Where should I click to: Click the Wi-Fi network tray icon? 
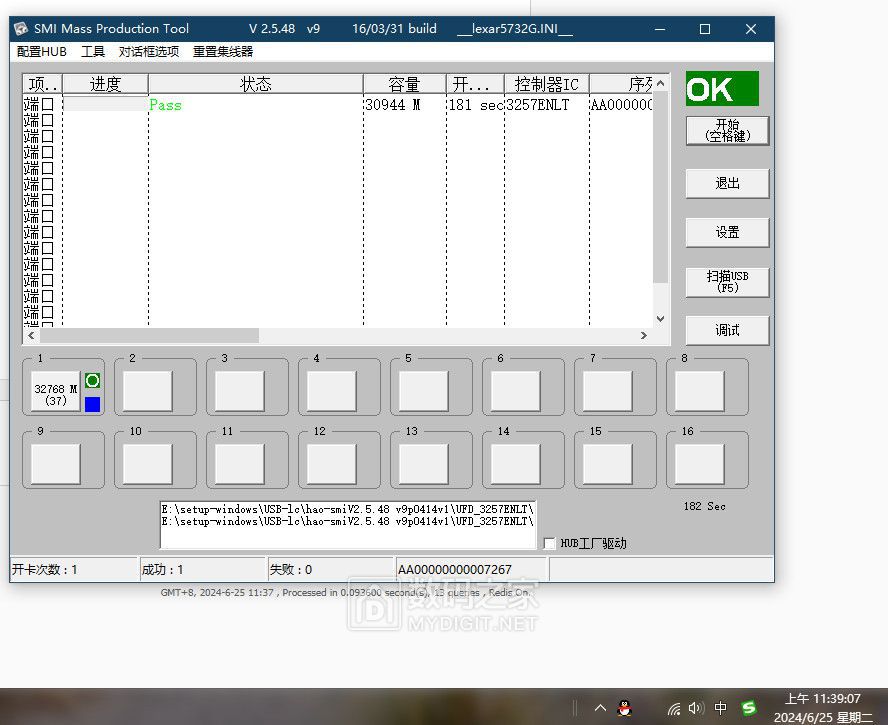click(674, 708)
